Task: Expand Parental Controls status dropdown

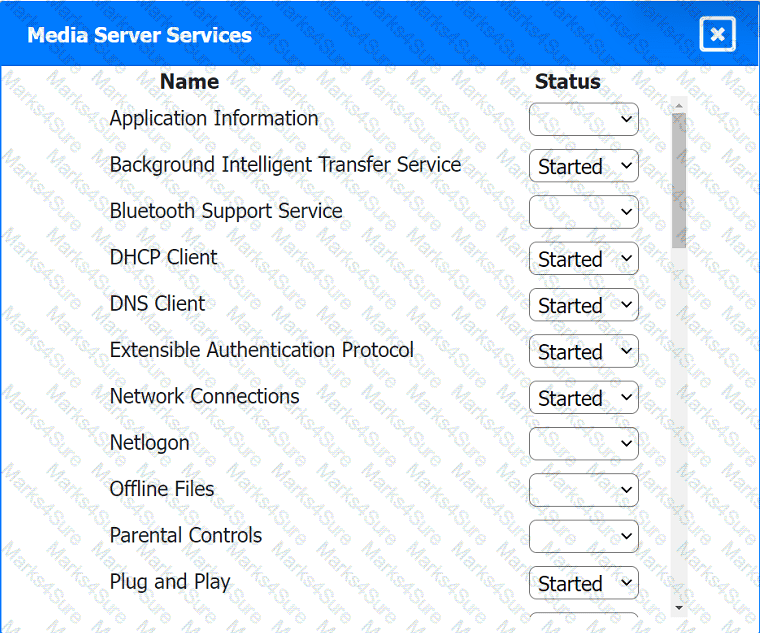Action: point(583,536)
